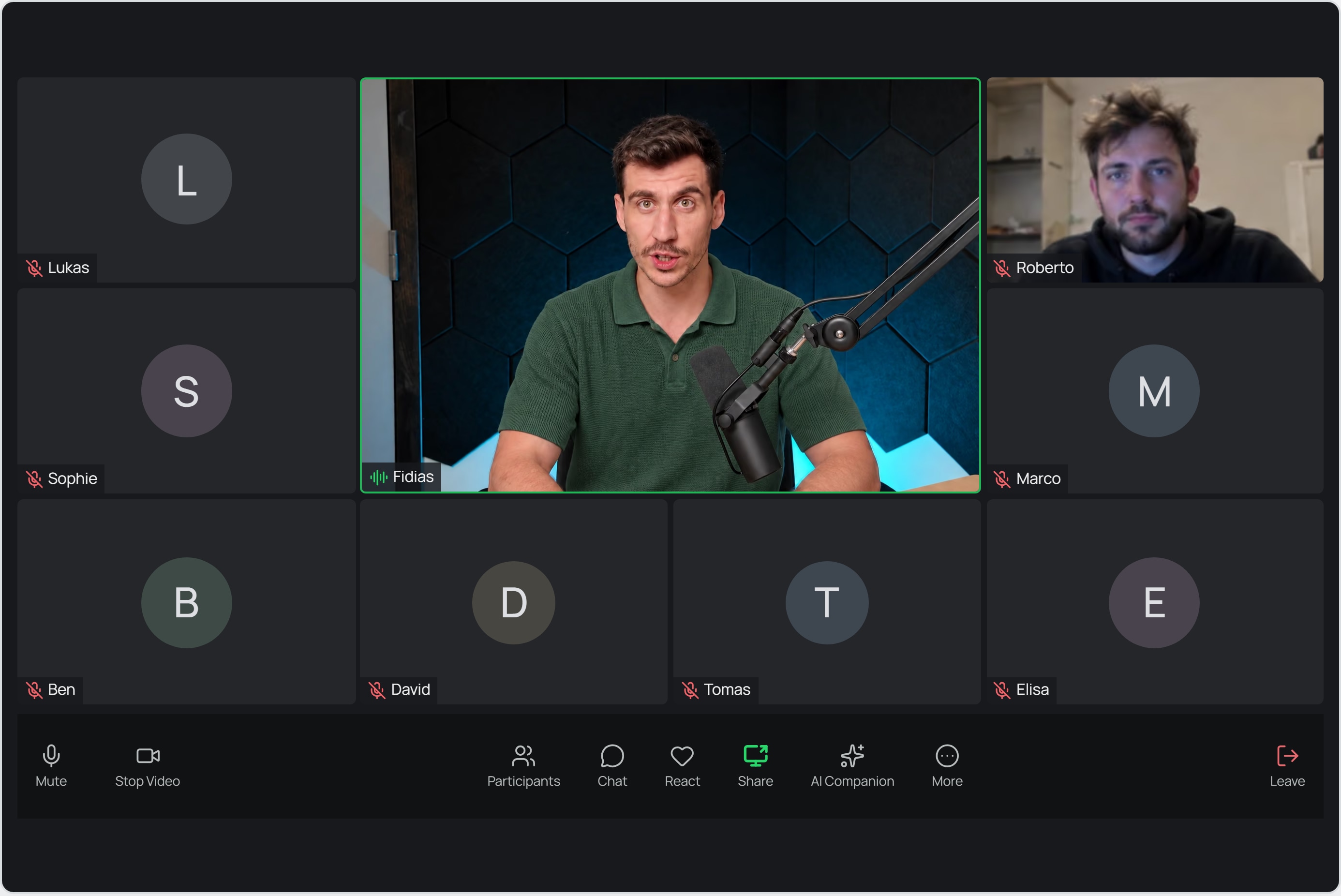Open the Chat bubble icon
This screenshot has height=896, width=1341.
[612, 755]
